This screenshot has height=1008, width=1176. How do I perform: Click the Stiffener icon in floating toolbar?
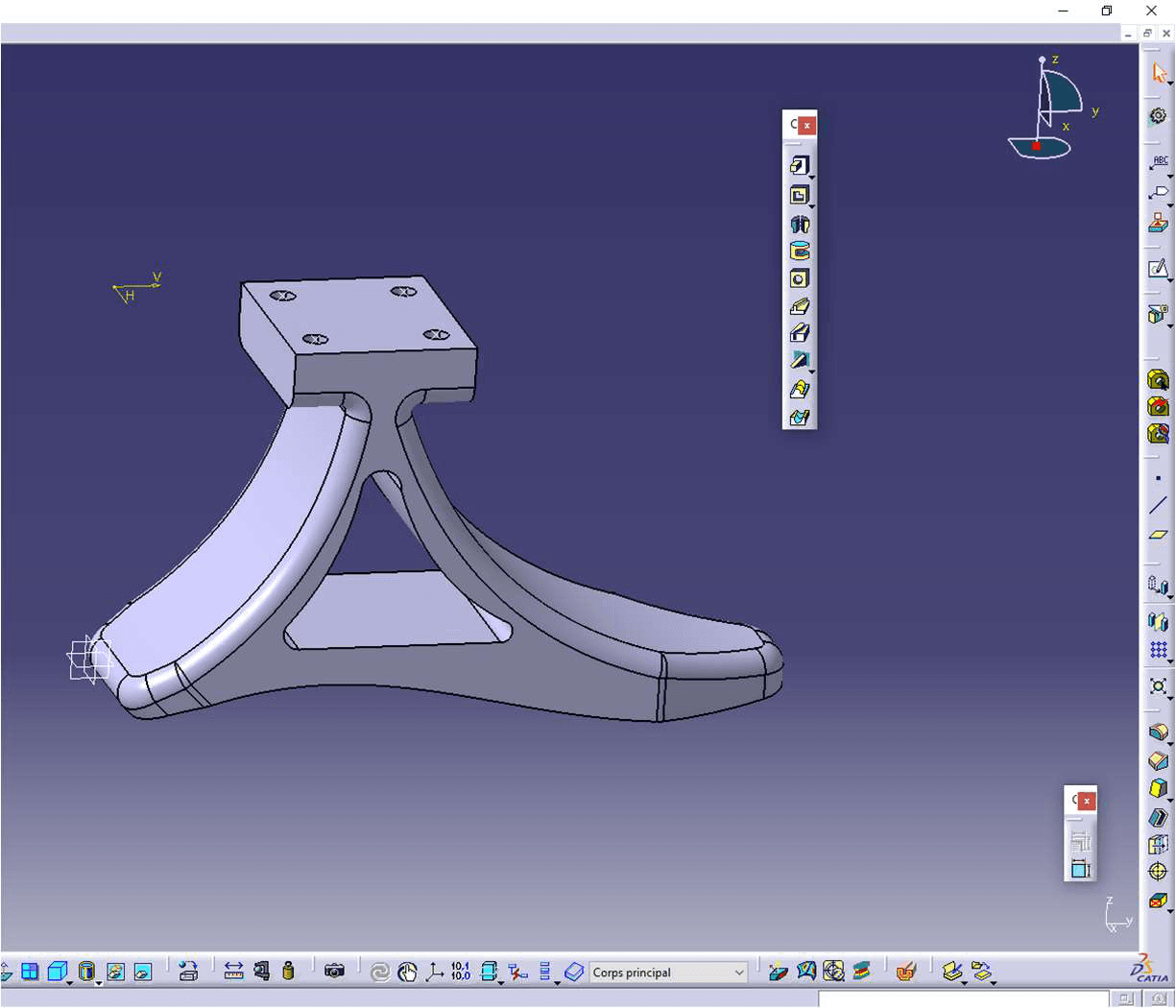point(800,360)
